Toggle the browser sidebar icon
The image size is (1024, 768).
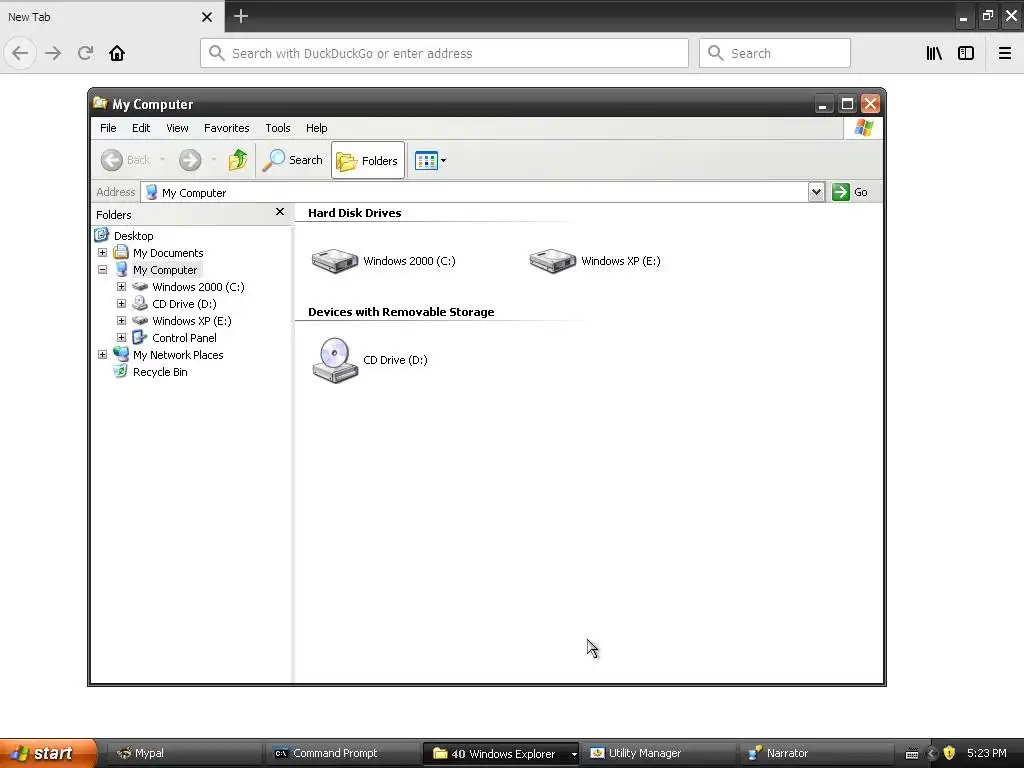[966, 53]
